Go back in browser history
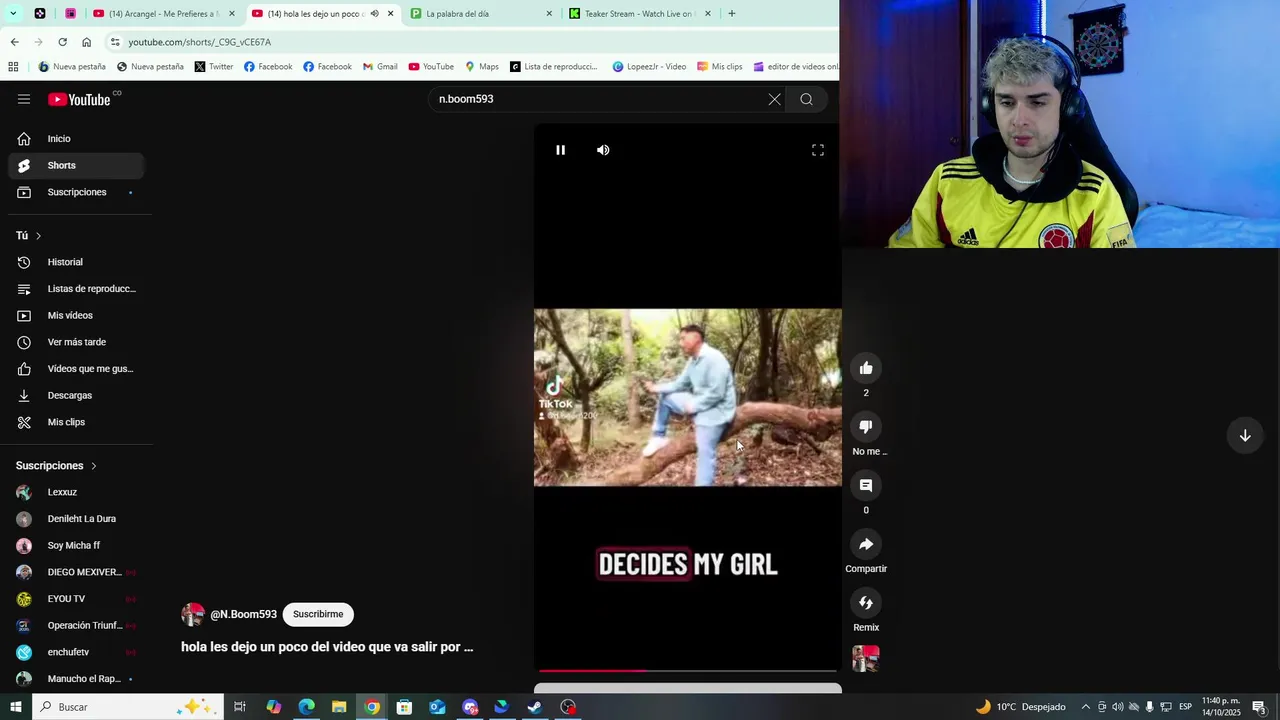This screenshot has height=720, width=1280. click(x=14, y=42)
